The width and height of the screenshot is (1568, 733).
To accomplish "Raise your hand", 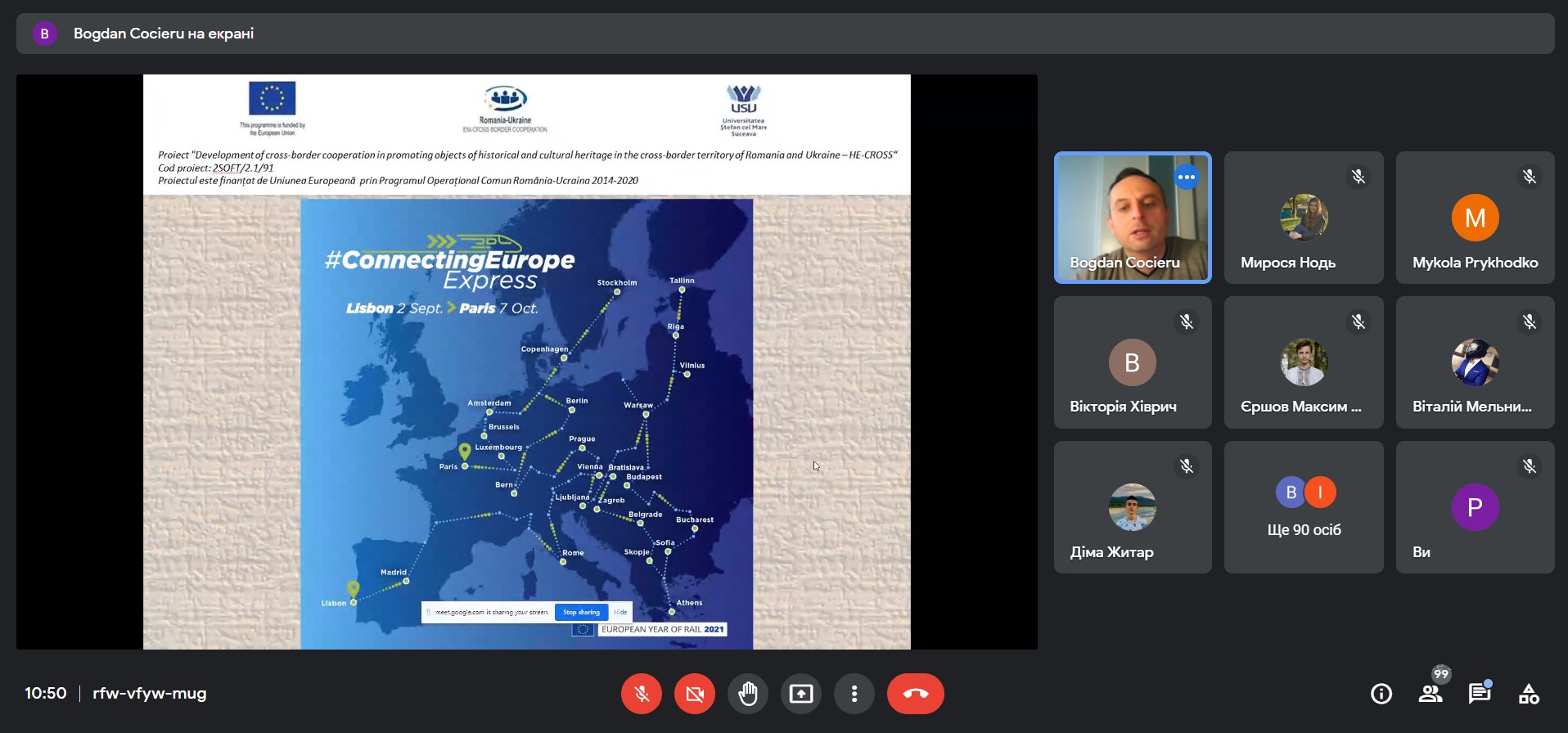I will pyautogui.click(x=748, y=694).
